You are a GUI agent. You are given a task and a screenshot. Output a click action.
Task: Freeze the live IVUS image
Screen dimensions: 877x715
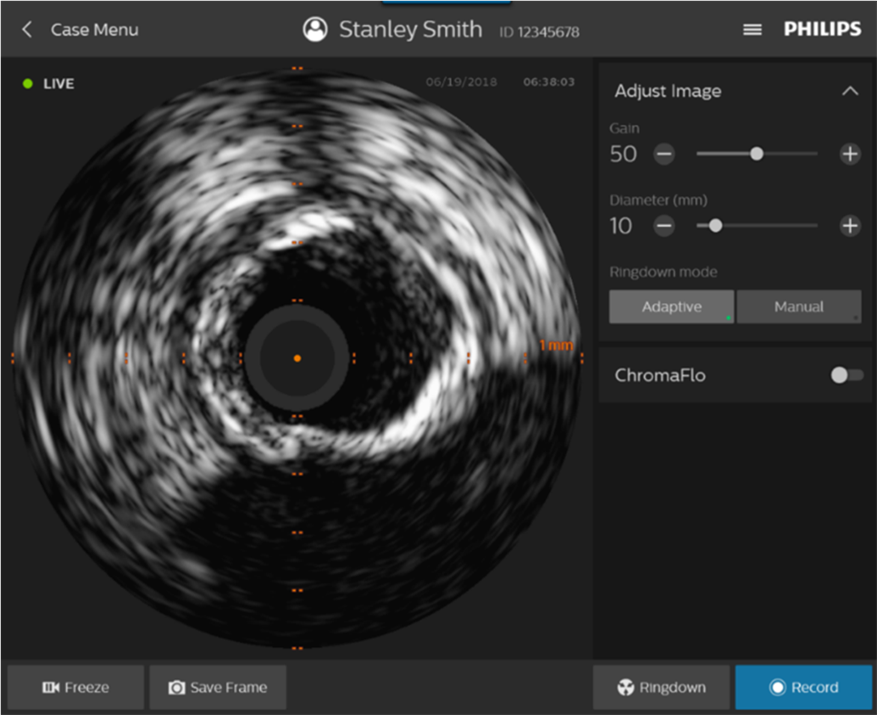point(76,687)
